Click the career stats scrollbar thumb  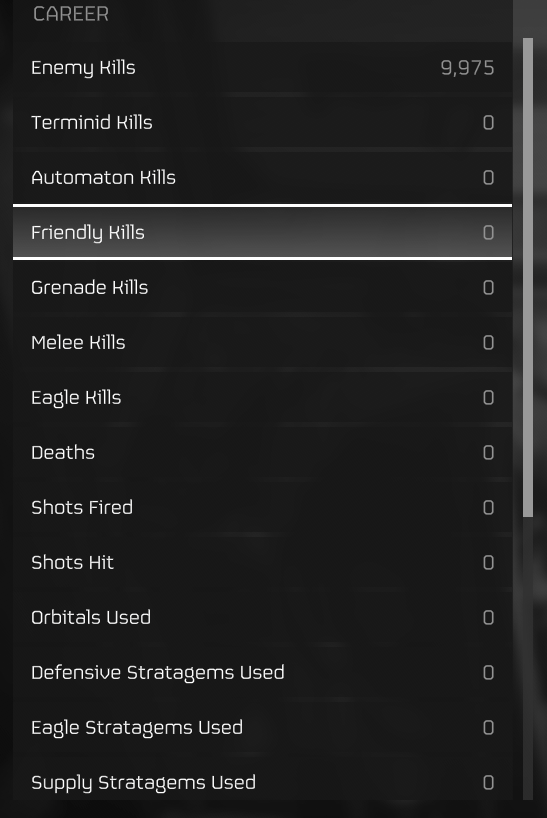click(x=528, y=278)
